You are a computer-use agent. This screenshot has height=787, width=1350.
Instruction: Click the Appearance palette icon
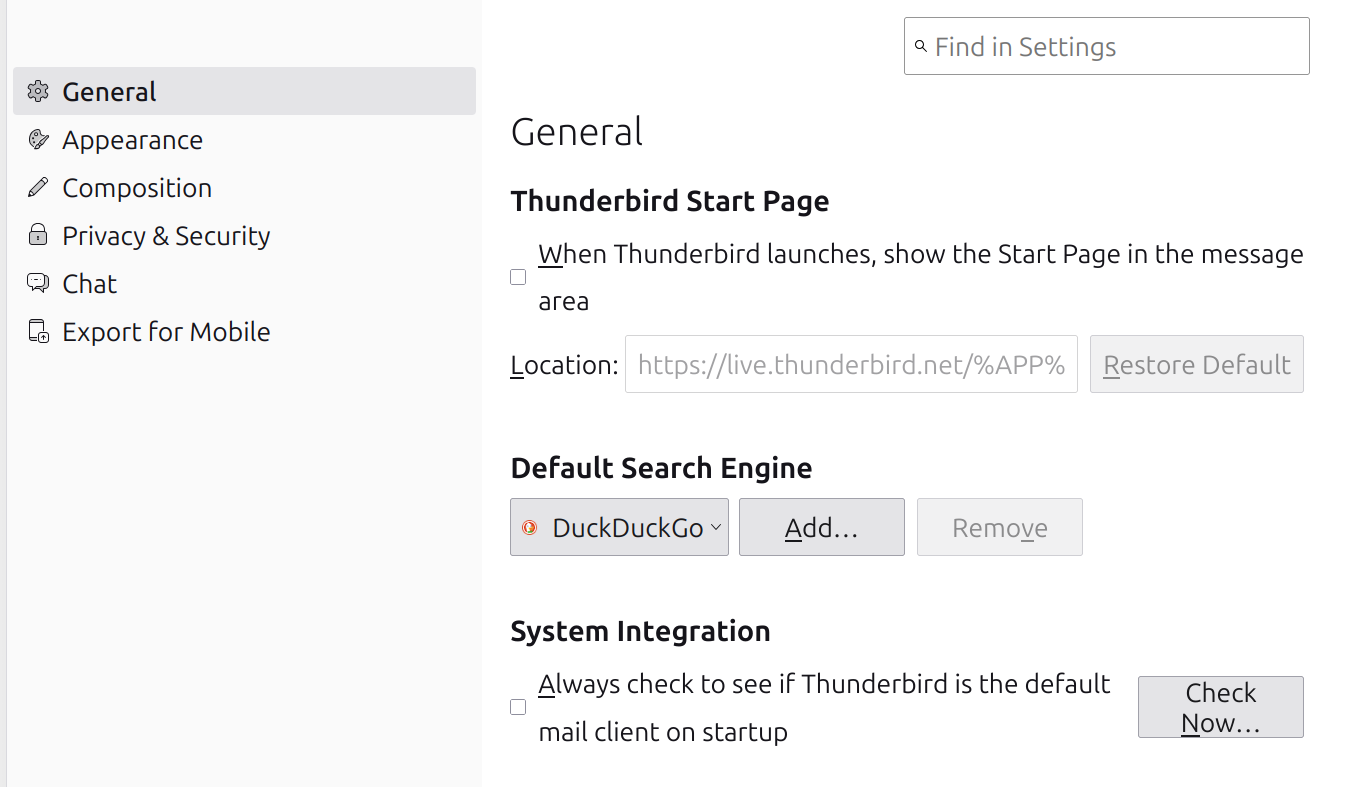(38, 139)
